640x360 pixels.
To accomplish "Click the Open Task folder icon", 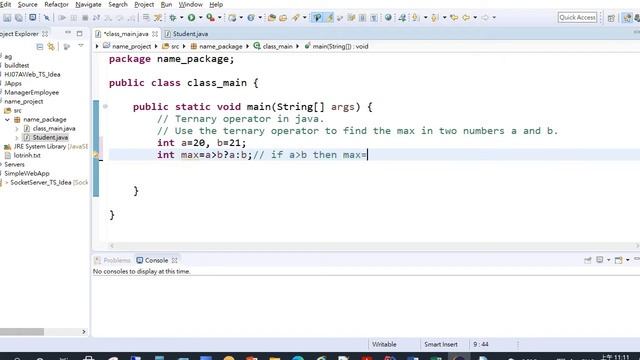I will pos(283,18).
